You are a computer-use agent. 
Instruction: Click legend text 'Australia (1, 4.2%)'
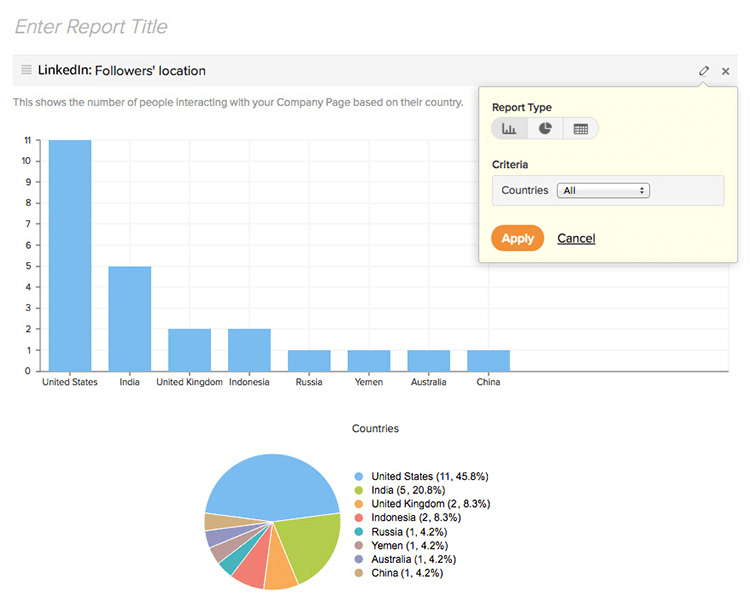click(414, 559)
